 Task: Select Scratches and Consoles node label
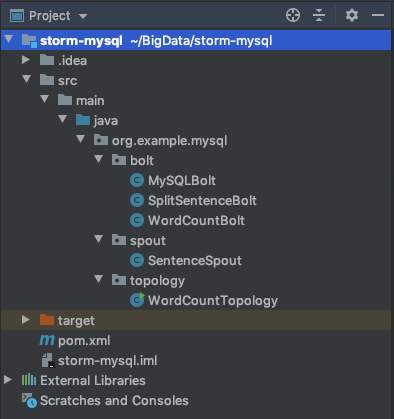114,400
